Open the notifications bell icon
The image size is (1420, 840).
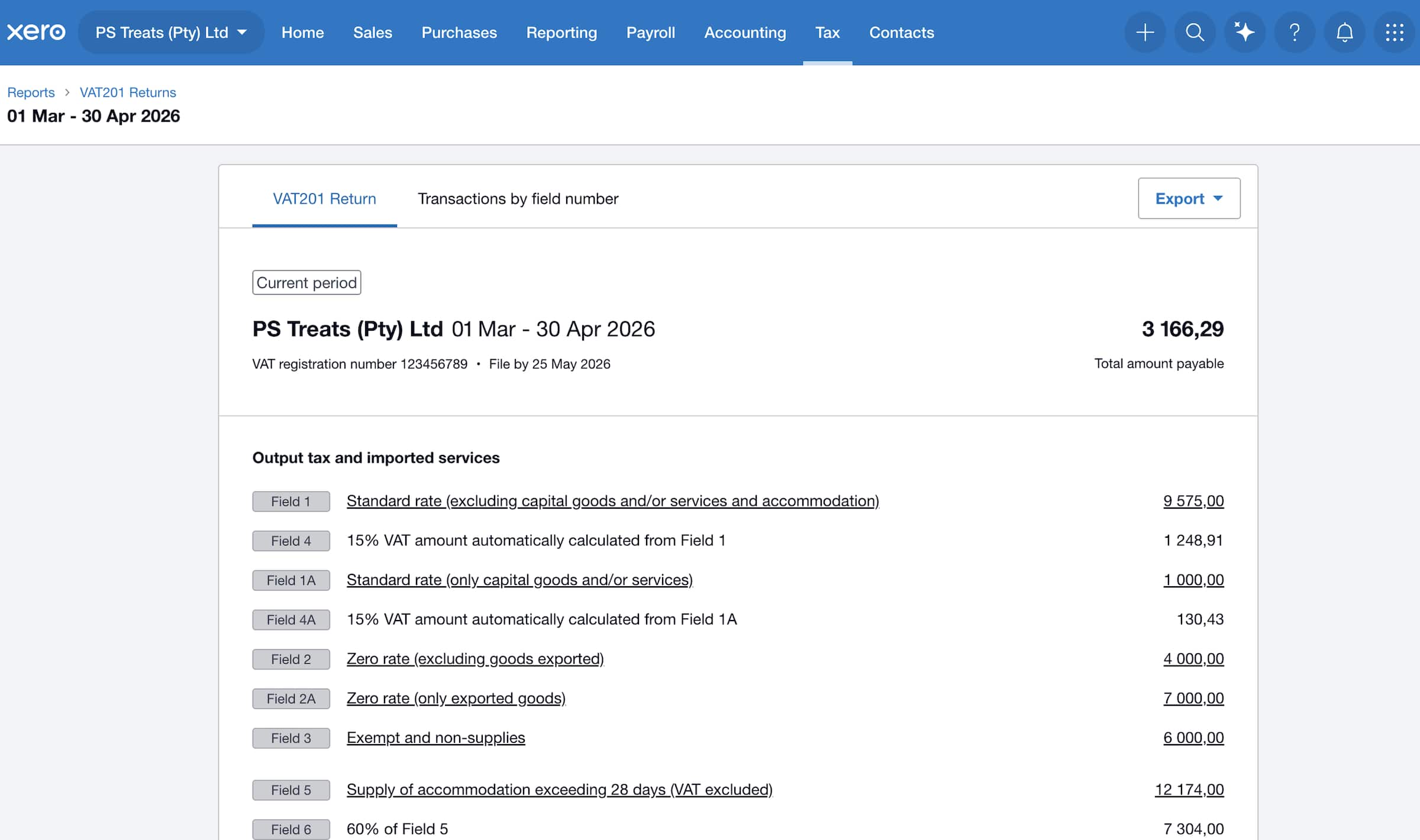(x=1344, y=32)
